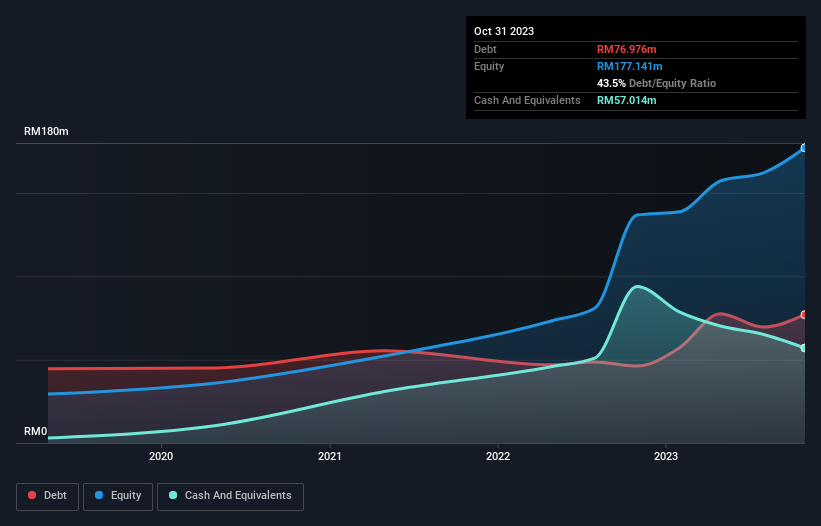Click the RM180m axis label
Screen dimensions: 821x526
click(46, 131)
